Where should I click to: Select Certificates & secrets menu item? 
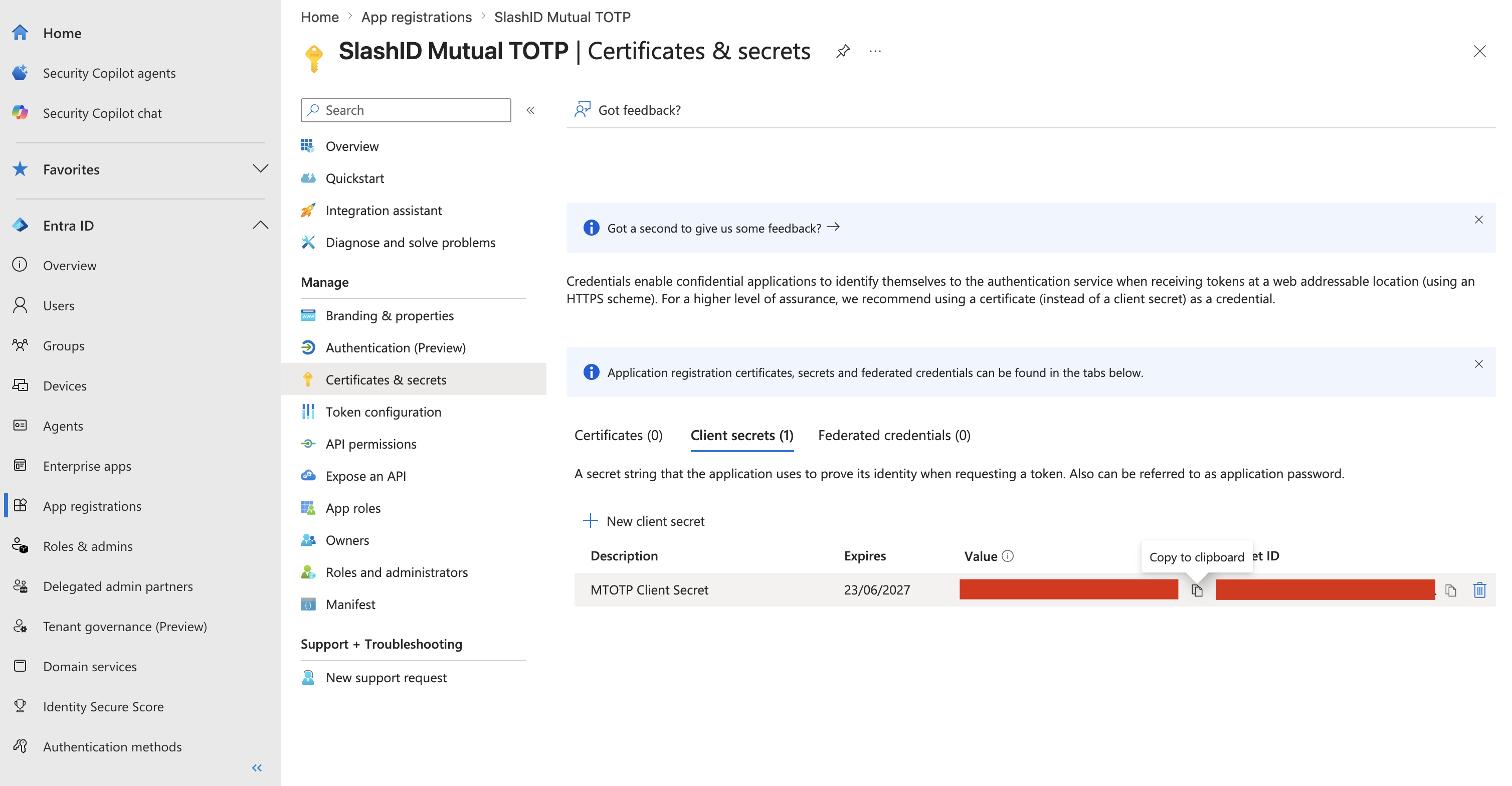tap(413, 379)
